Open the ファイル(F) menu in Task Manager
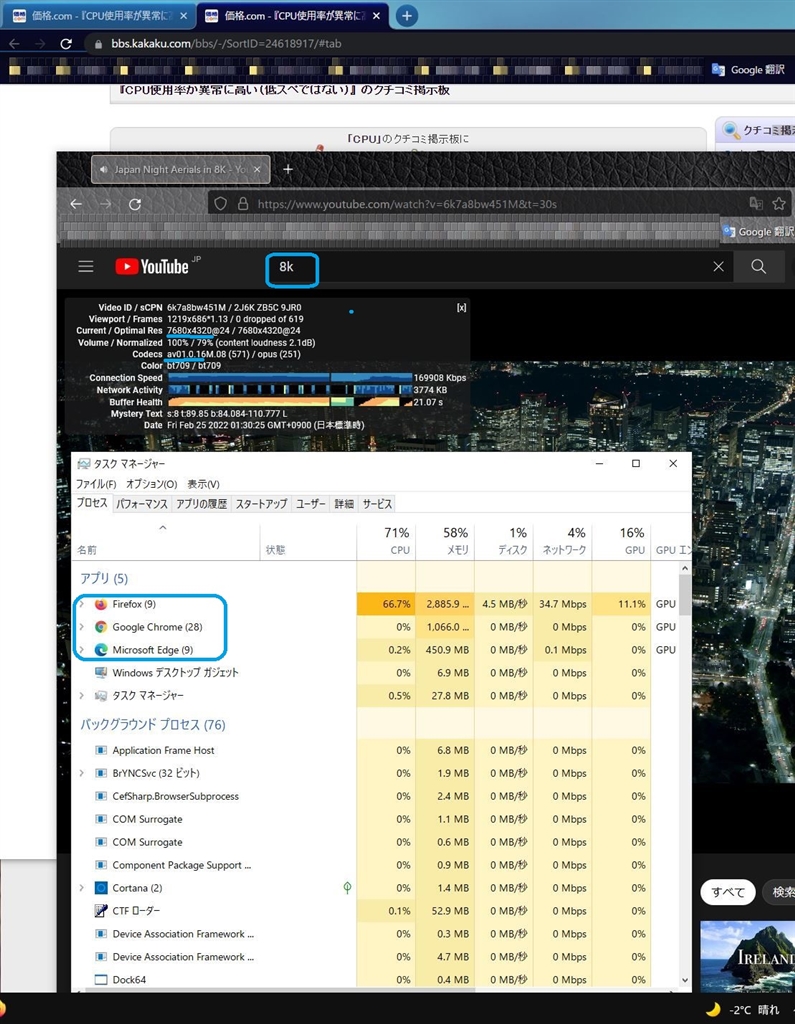The height and width of the screenshot is (1024, 795). (97, 484)
